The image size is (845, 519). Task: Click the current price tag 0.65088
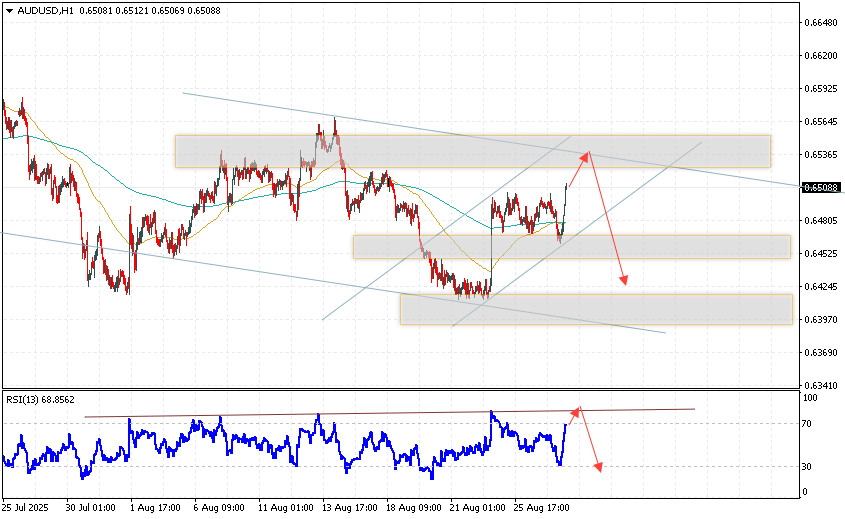(x=821, y=188)
